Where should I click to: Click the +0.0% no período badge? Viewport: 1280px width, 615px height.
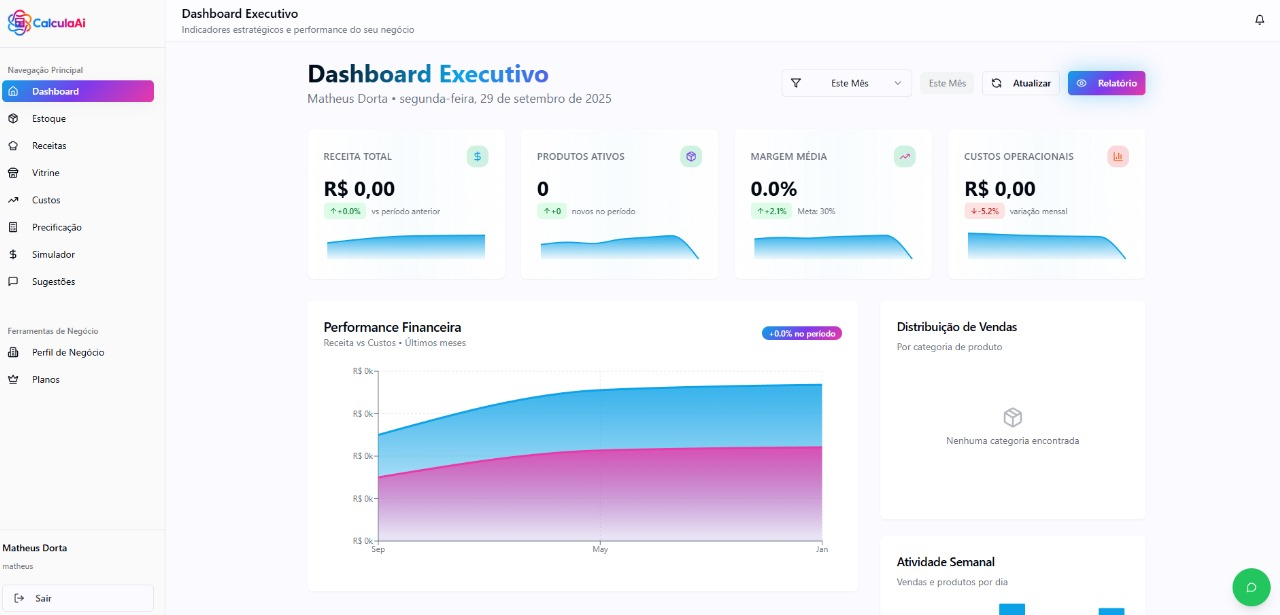[x=801, y=332]
